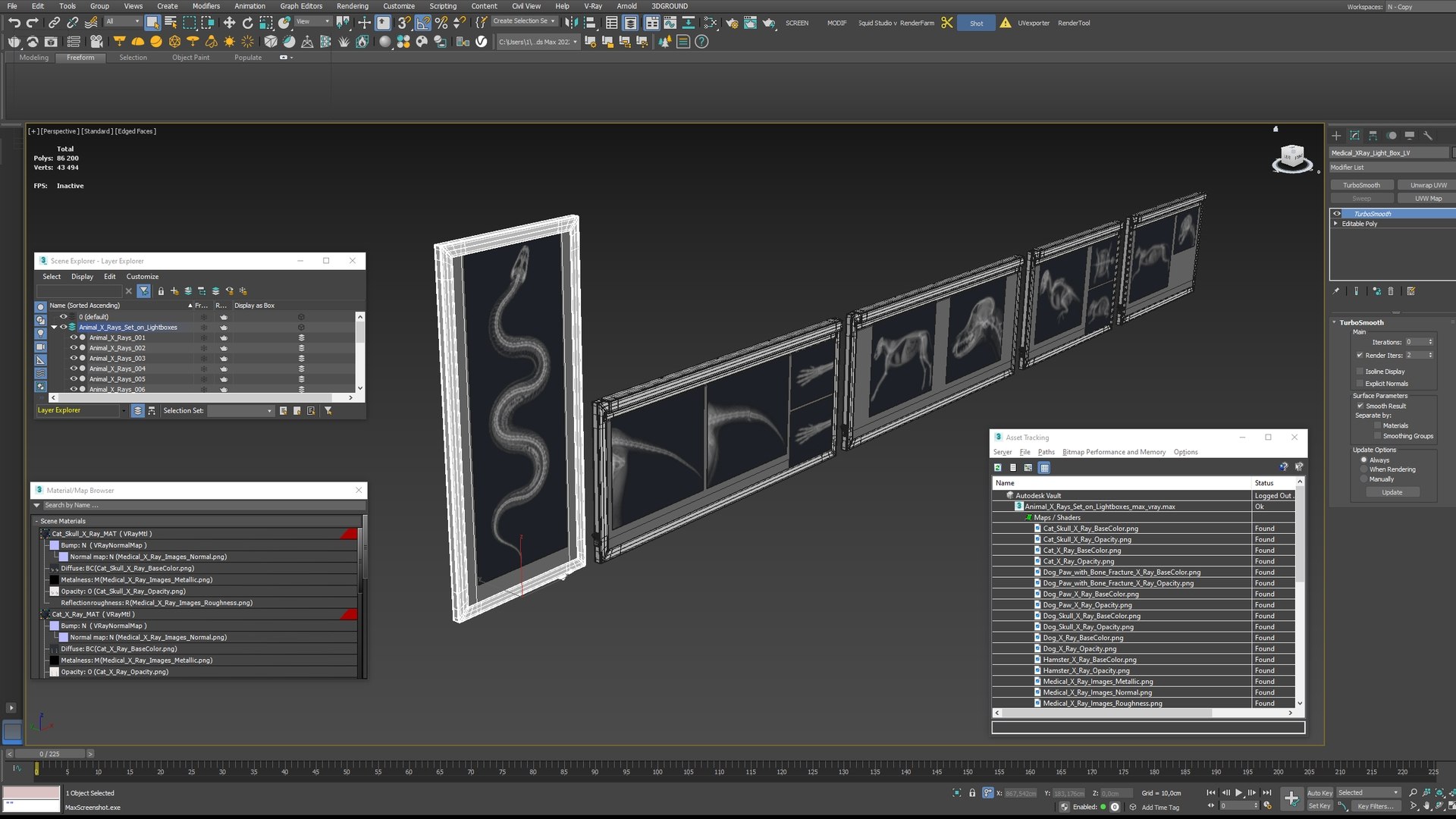Open Bitmap Performance and Memory menu
1456x819 pixels.
click(1113, 452)
